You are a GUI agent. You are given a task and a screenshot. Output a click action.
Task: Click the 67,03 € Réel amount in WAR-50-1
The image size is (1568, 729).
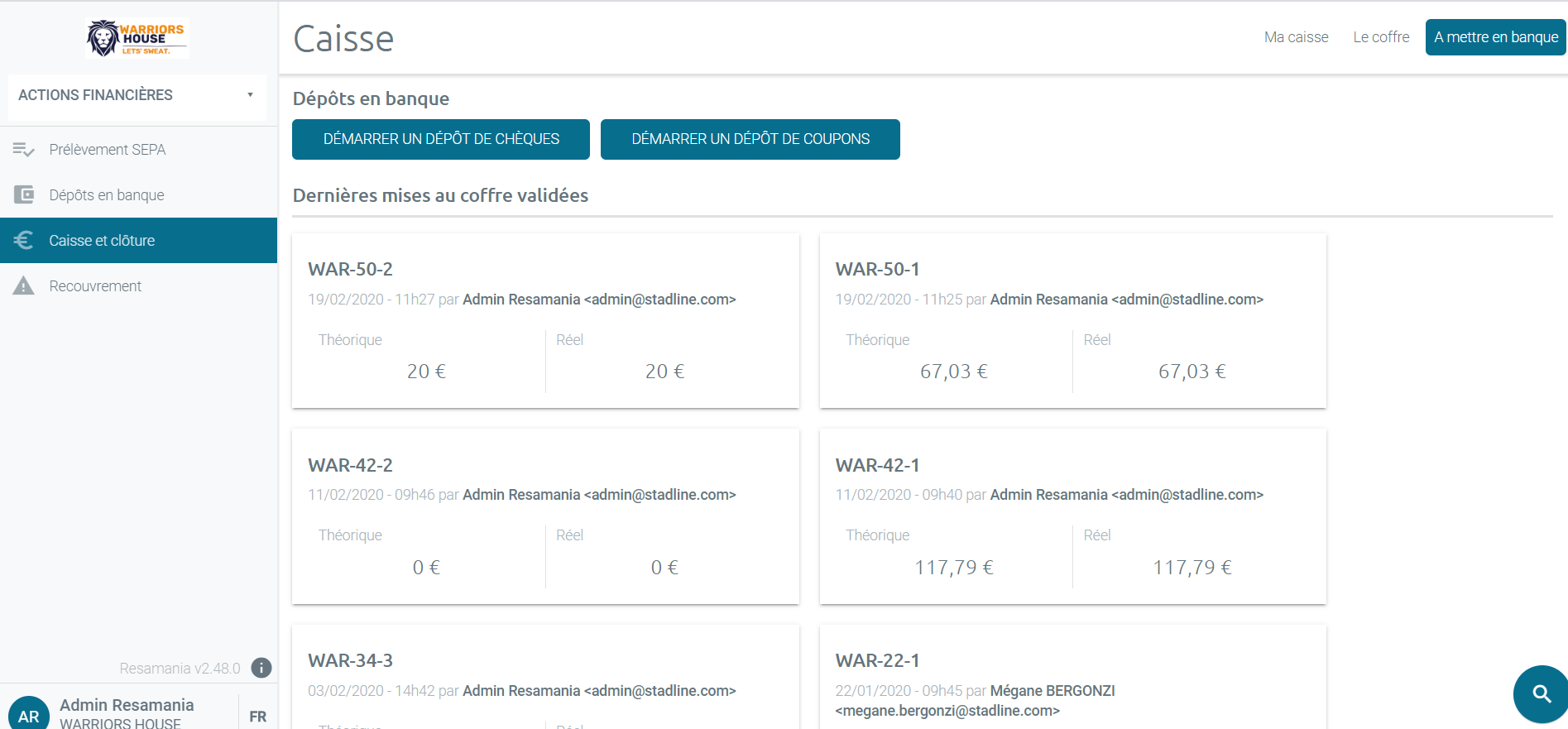coord(1192,372)
